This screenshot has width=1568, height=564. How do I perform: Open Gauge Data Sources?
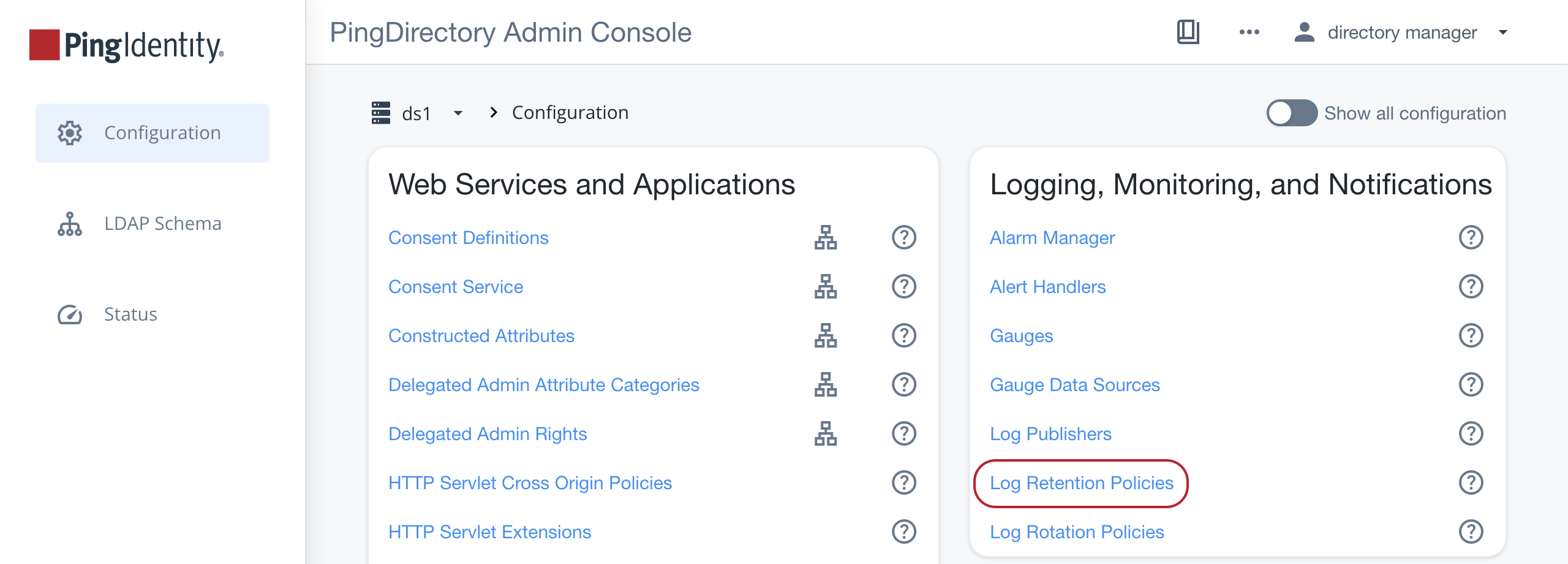[x=1075, y=385]
